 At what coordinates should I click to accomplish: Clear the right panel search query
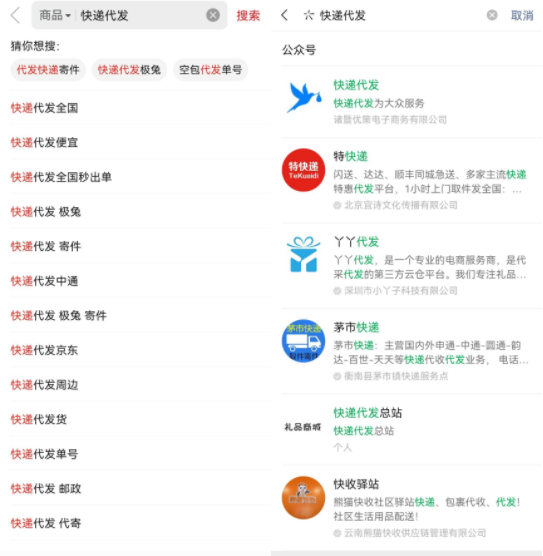[492, 15]
